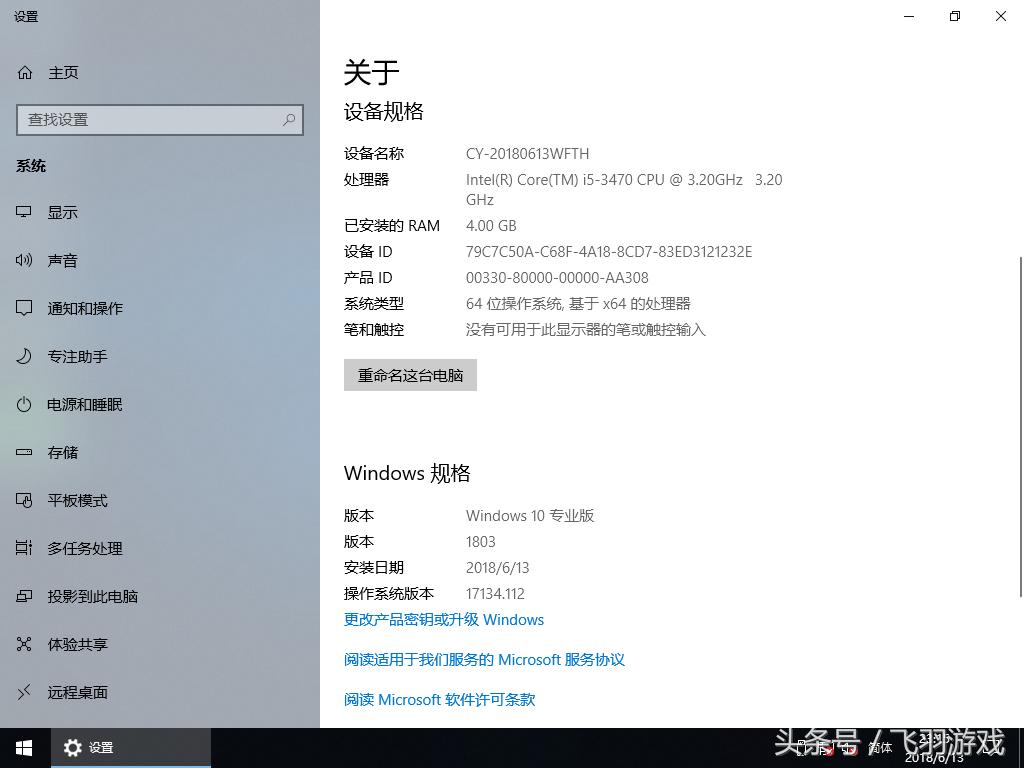Click the 系统 category heading in sidebar
This screenshot has width=1024, height=768.
31,166
